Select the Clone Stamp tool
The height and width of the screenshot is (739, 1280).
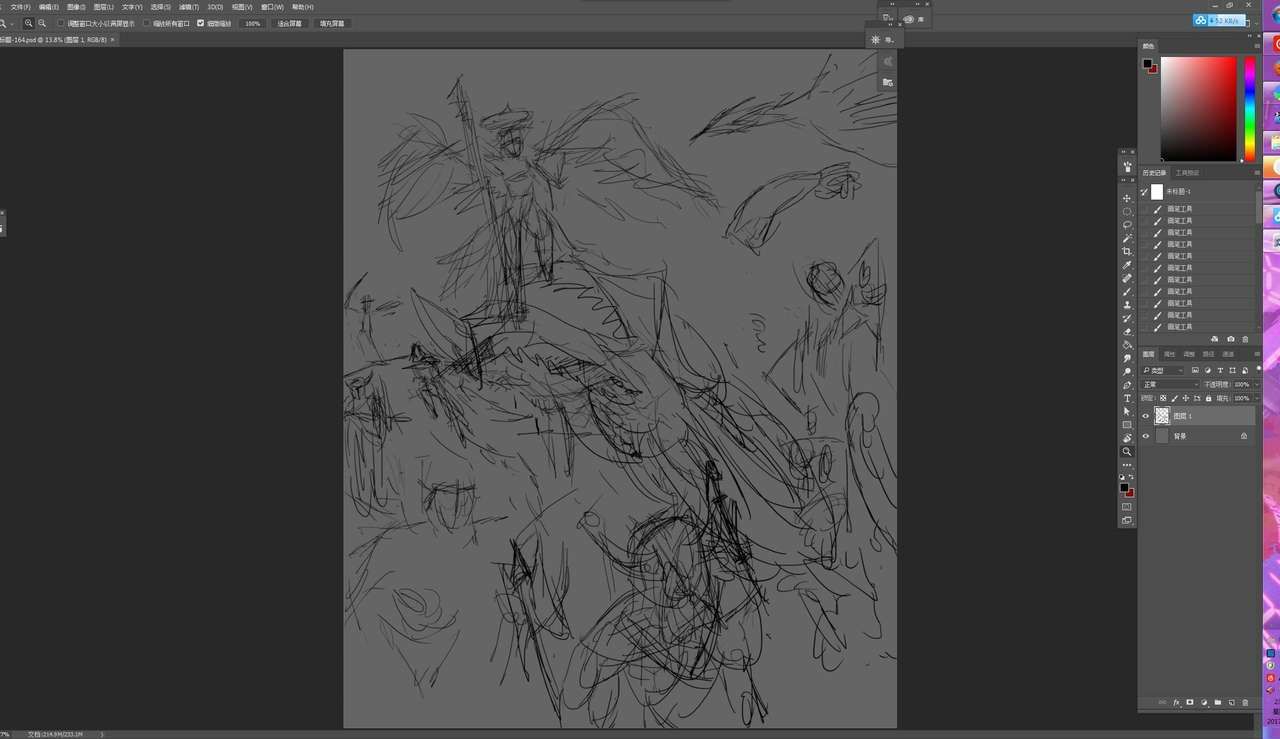(1127, 305)
